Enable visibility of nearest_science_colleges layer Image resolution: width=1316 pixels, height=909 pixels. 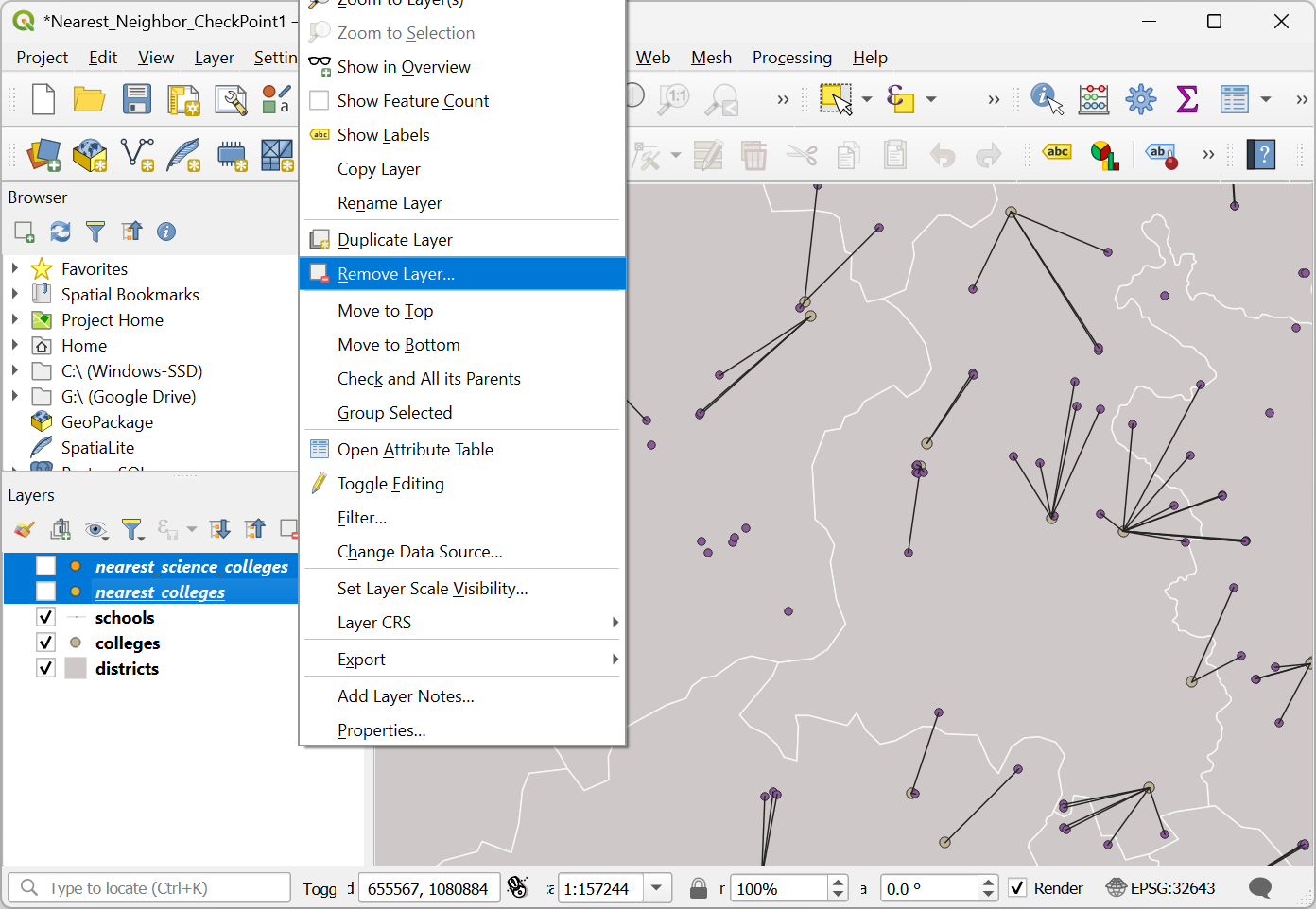[x=45, y=566]
